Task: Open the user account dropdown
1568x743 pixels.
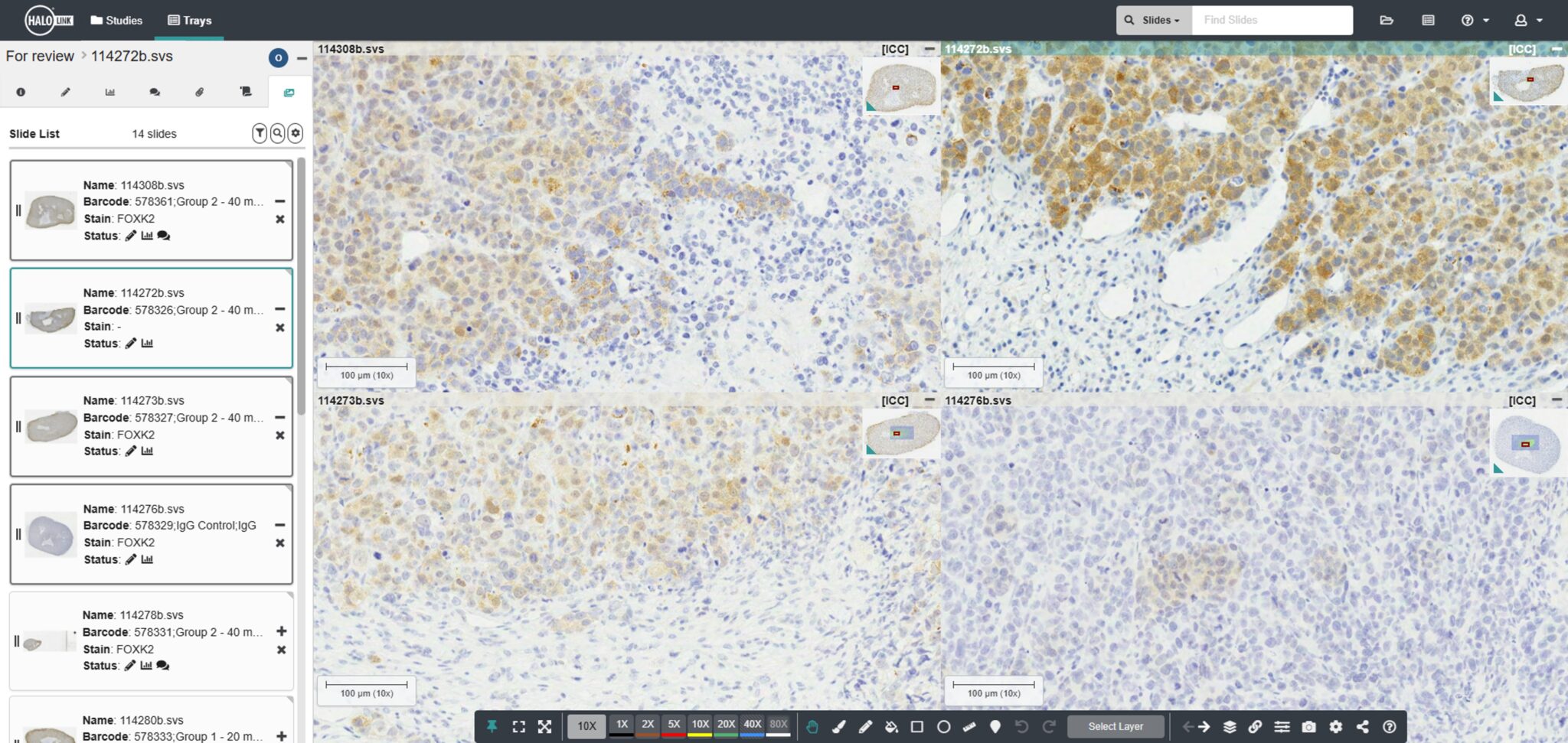Action: point(1529,20)
